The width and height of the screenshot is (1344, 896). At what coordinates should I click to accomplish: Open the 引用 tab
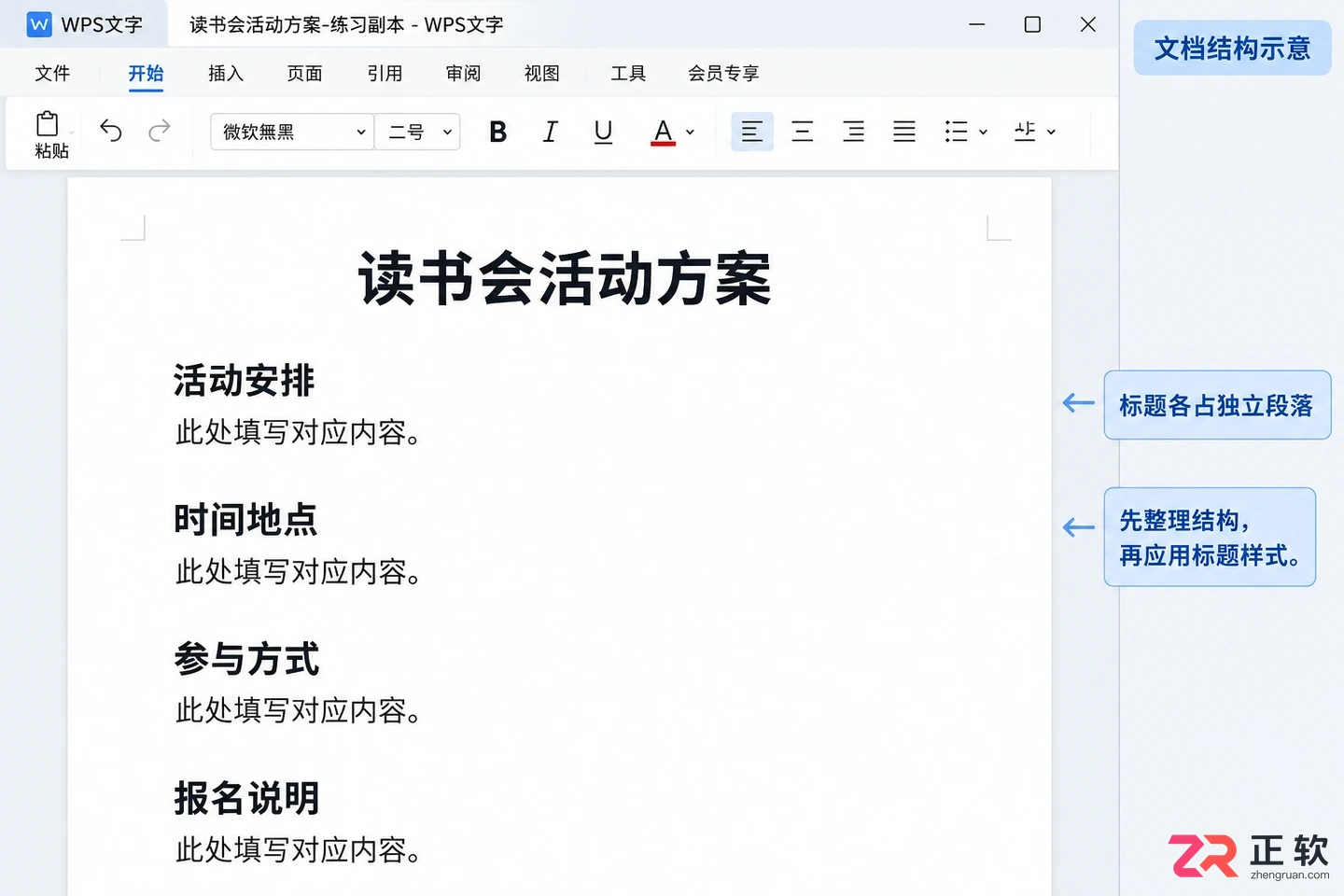(x=385, y=74)
